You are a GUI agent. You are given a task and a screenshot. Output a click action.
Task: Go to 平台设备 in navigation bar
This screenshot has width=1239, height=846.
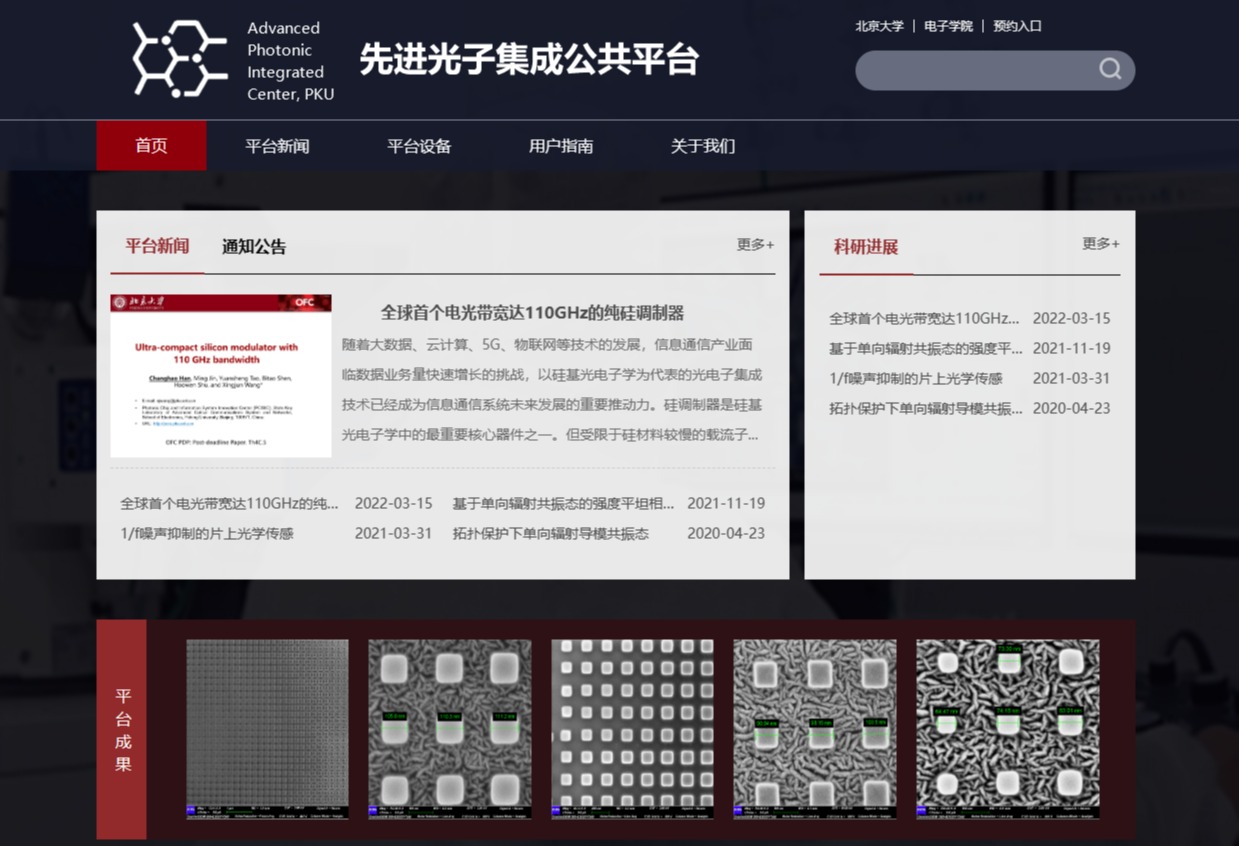419,146
